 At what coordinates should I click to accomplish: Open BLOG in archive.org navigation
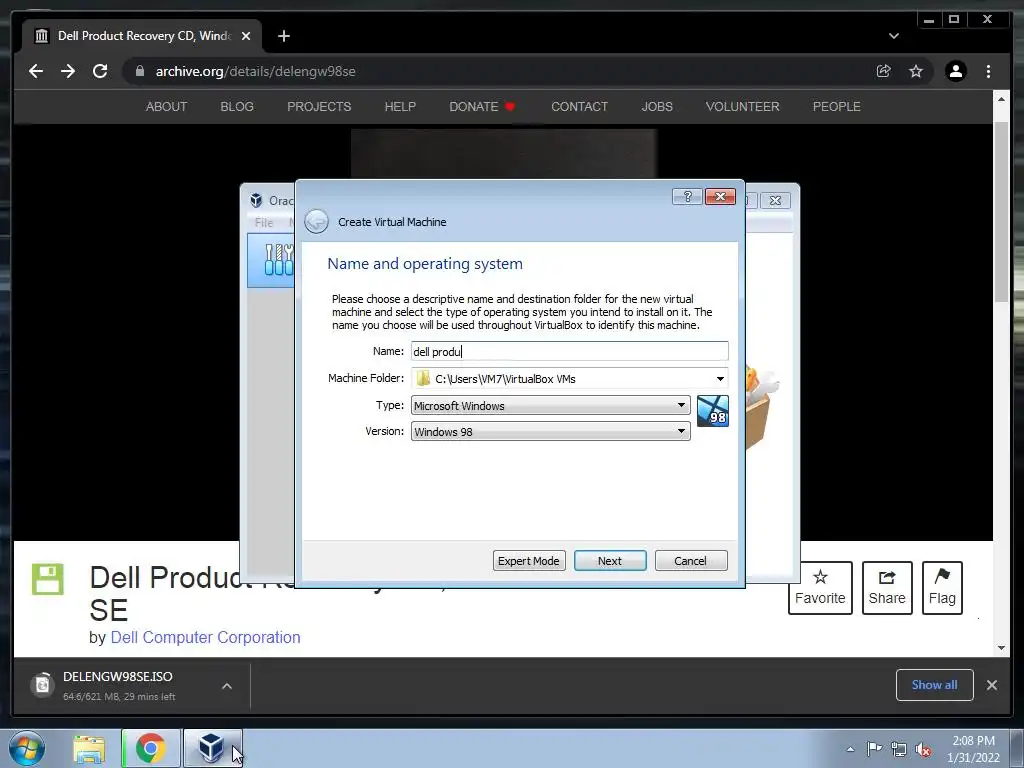(x=237, y=106)
